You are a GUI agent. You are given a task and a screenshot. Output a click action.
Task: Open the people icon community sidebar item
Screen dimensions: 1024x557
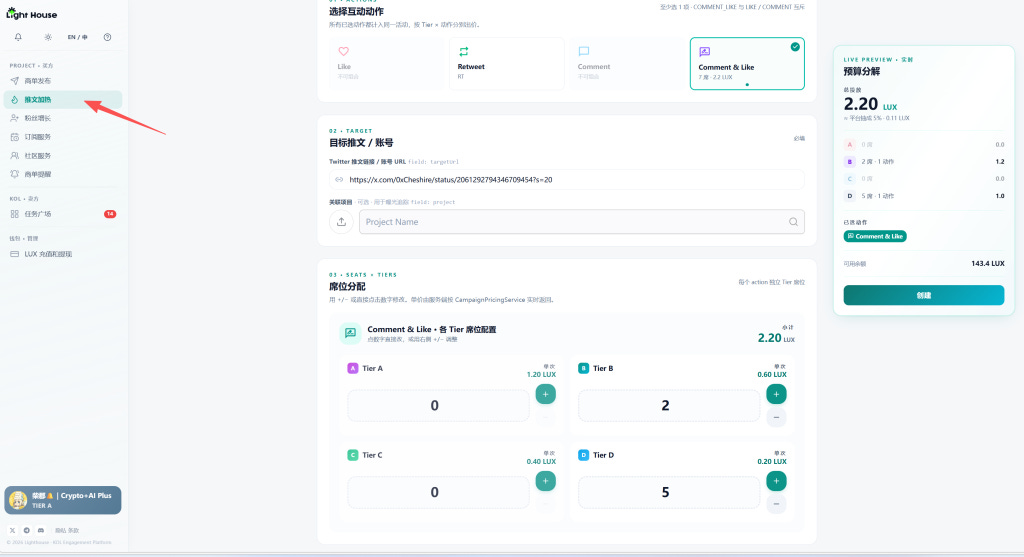point(63,155)
